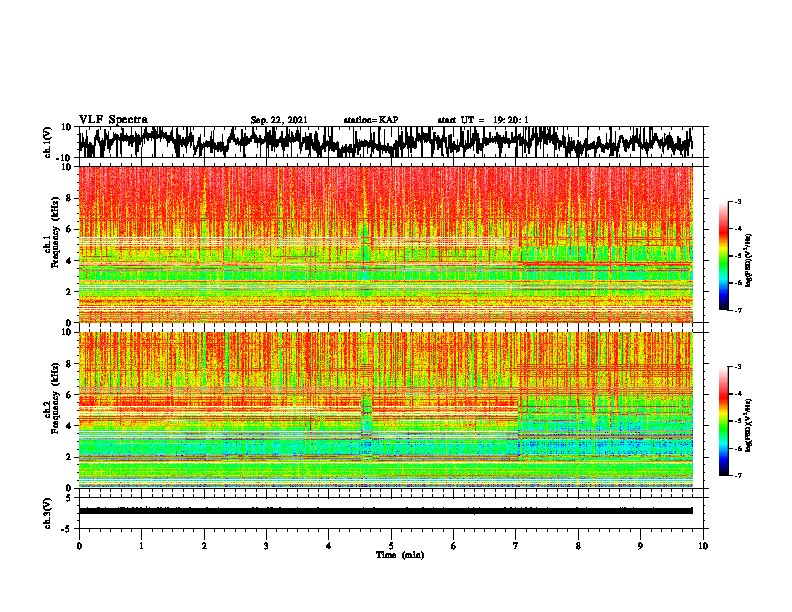The image size is (792, 612).
Task: Click inside the ch.1 spectrogram panel
Action: (385, 244)
